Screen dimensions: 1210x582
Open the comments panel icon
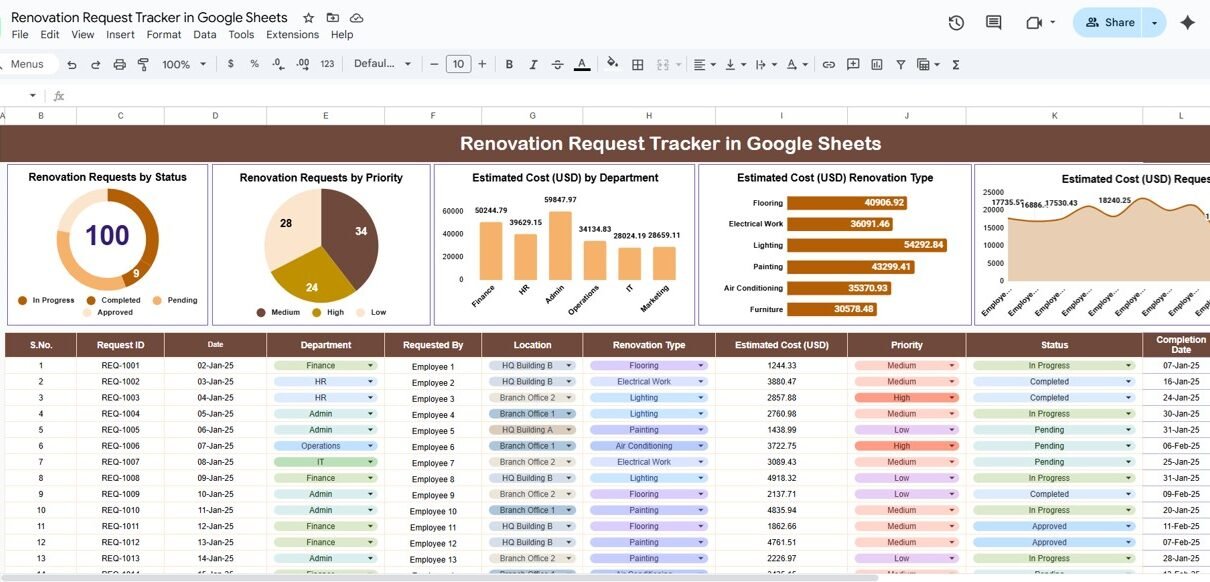(993, 23)
